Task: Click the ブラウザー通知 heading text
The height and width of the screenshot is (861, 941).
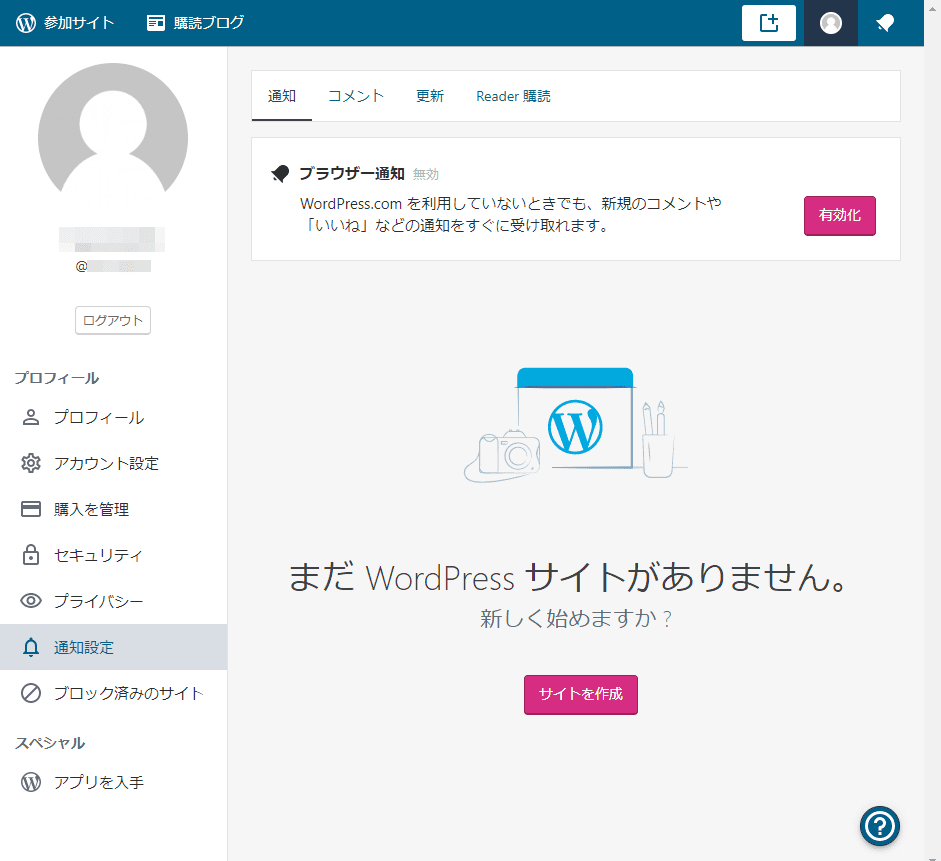Action: (352, 173)
